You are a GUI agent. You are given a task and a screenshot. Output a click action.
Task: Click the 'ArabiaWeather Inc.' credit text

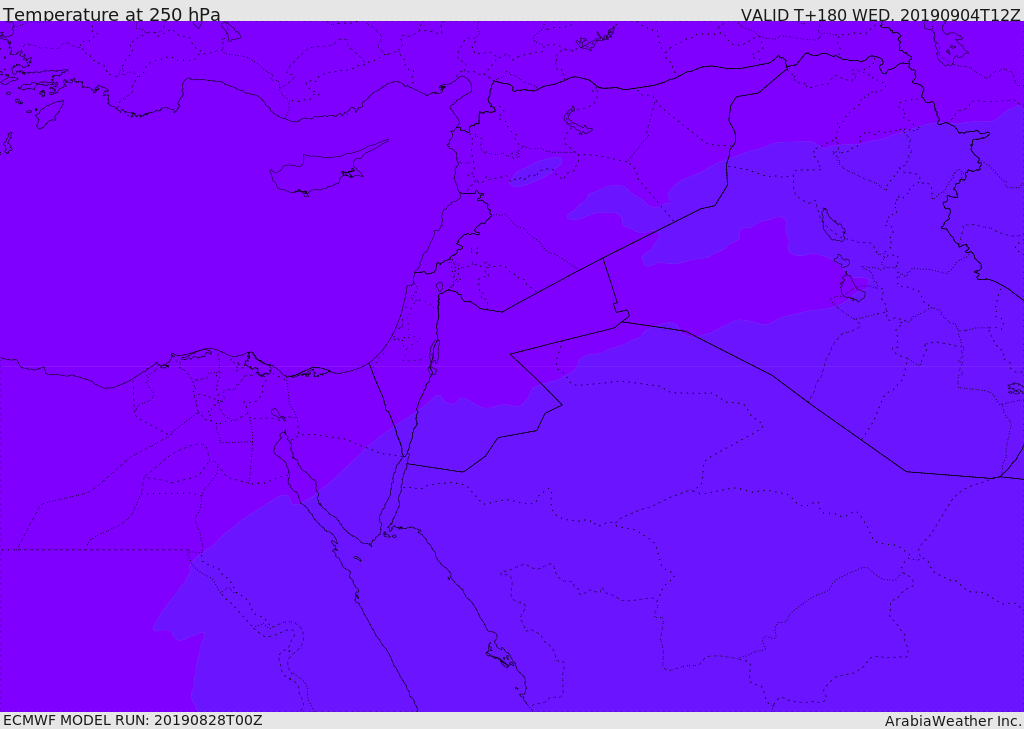954,721
